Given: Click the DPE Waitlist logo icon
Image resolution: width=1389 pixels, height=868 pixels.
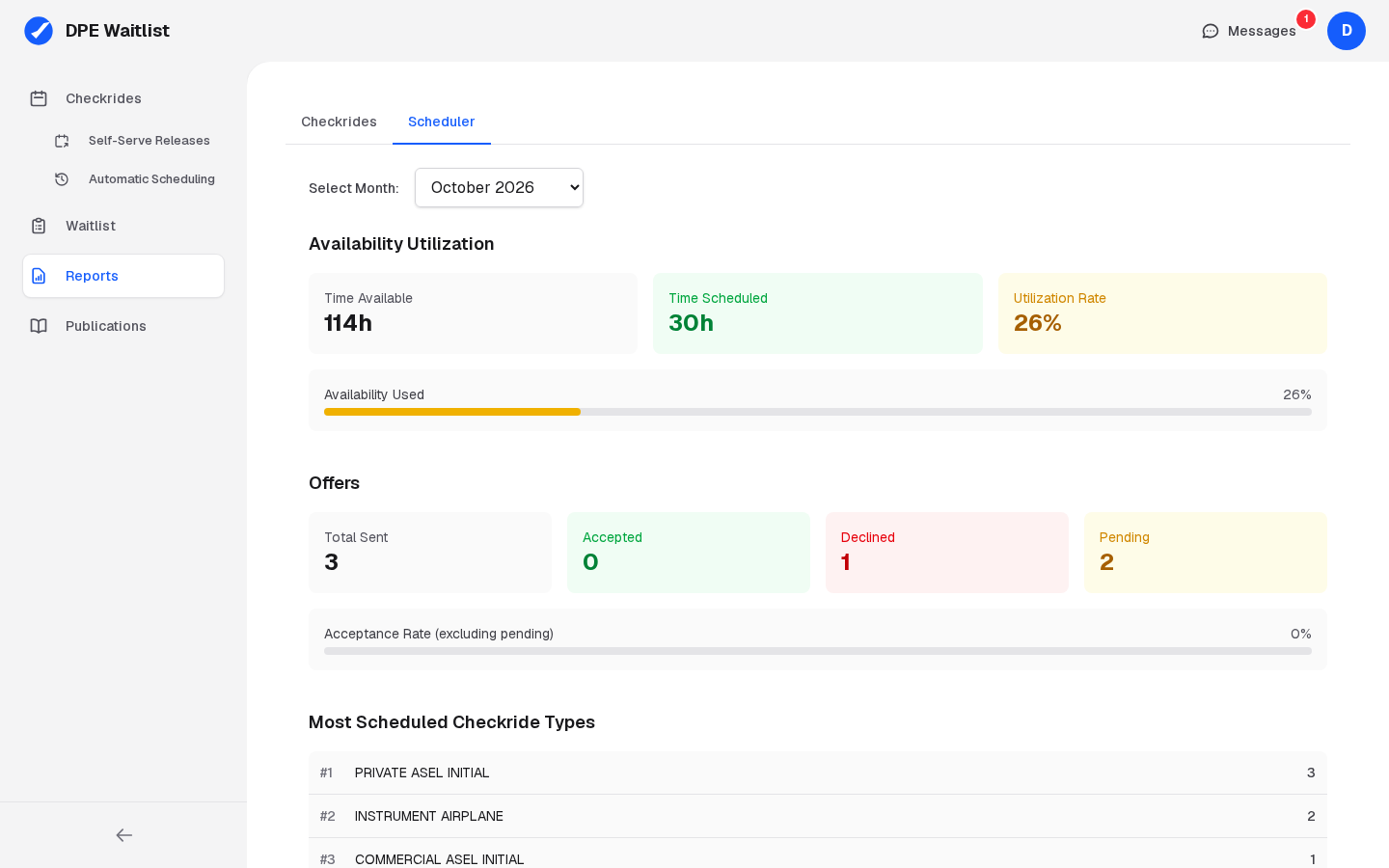Looking at the screenshot, I should 39,31.
